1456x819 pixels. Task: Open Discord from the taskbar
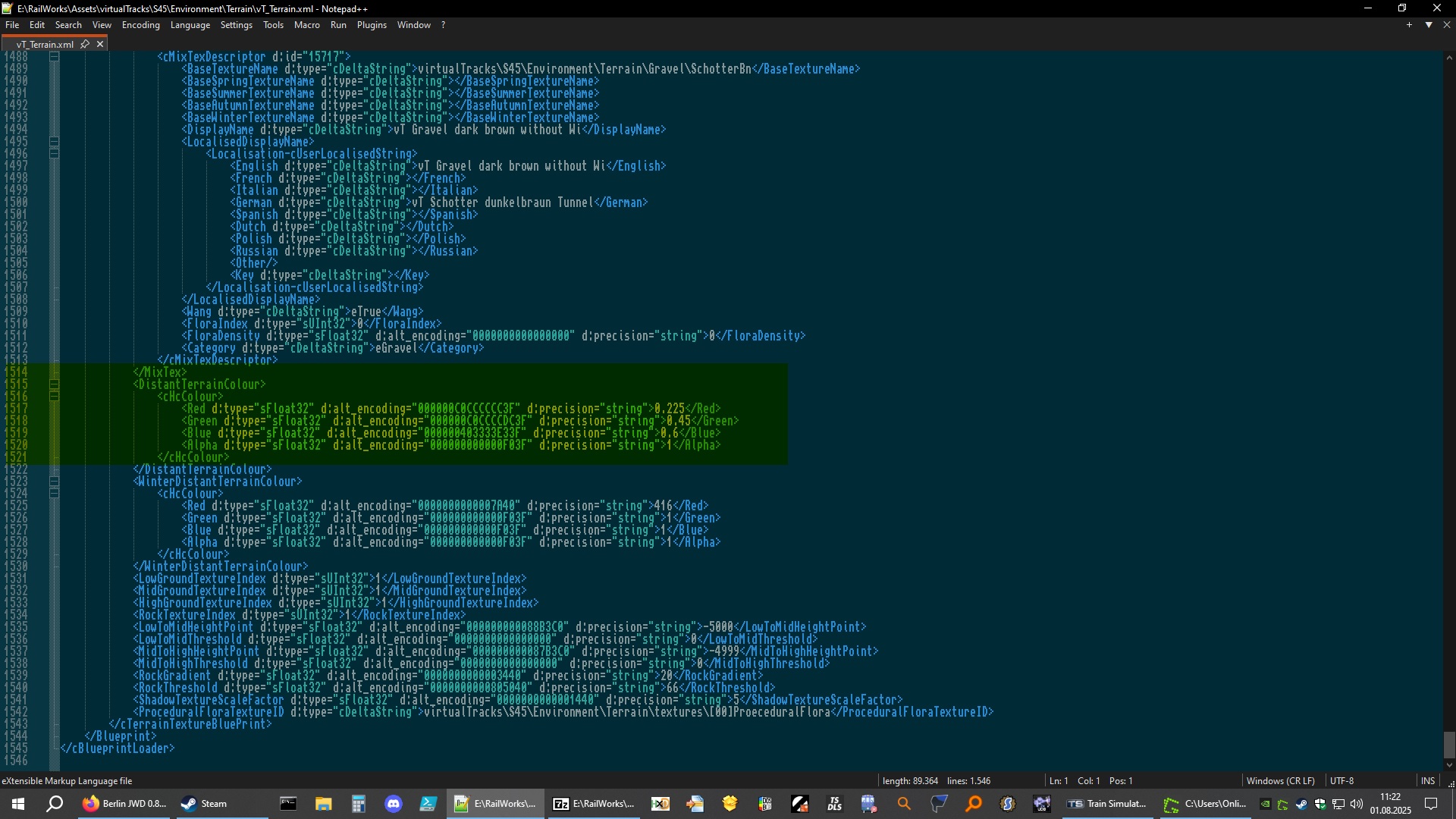coord(393,804)
